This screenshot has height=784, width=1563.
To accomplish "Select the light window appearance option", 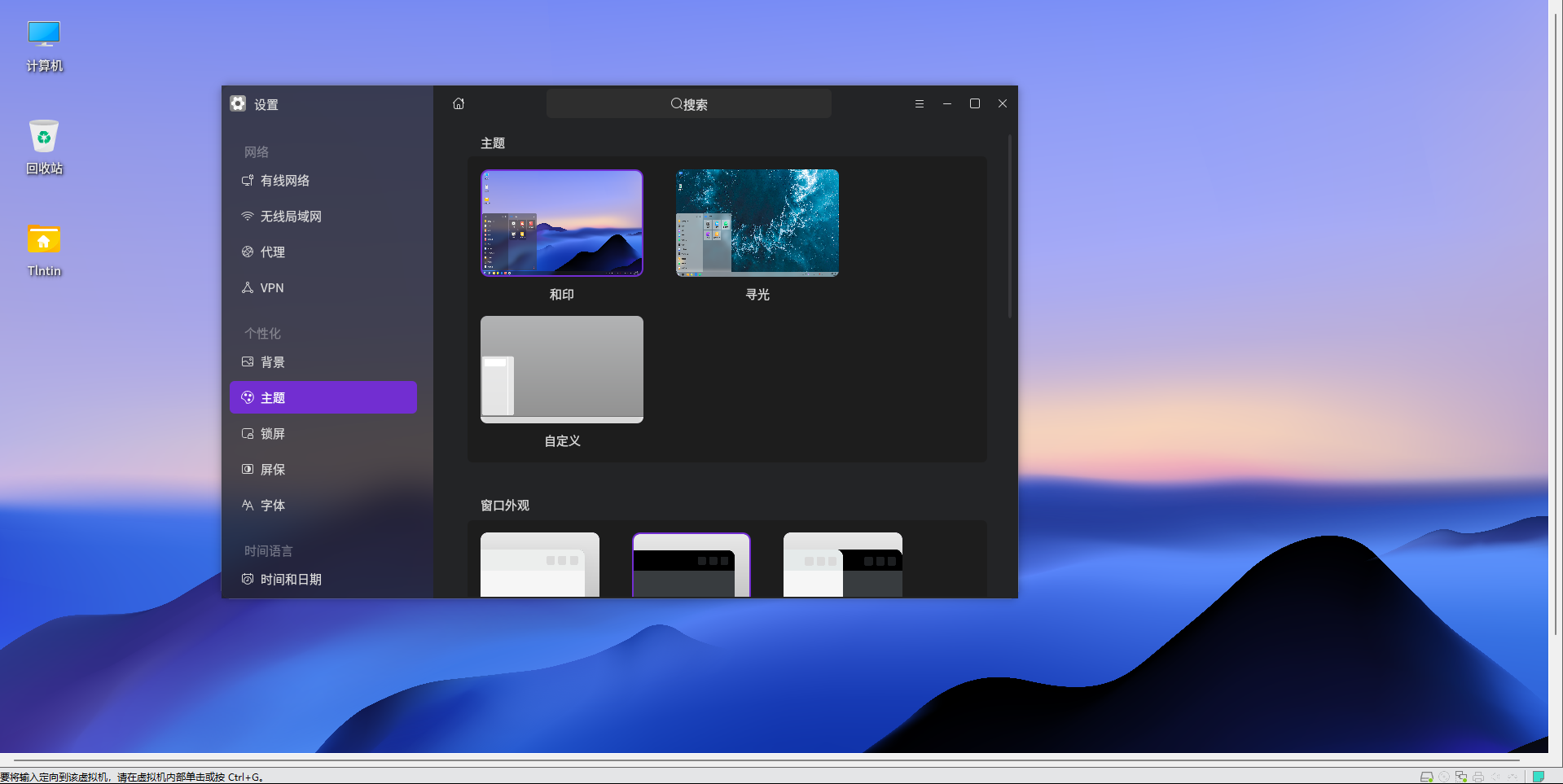I will (x=539, y=564).
